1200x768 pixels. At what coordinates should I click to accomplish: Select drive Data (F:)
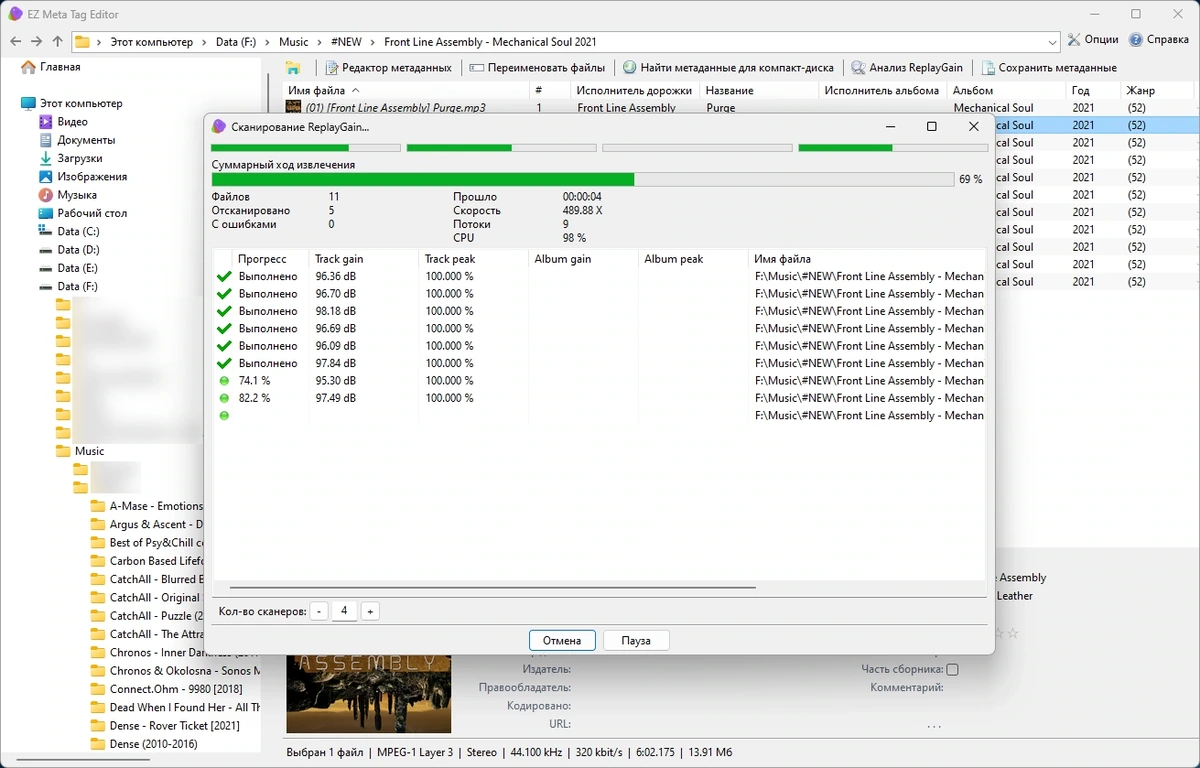point(69,286)
